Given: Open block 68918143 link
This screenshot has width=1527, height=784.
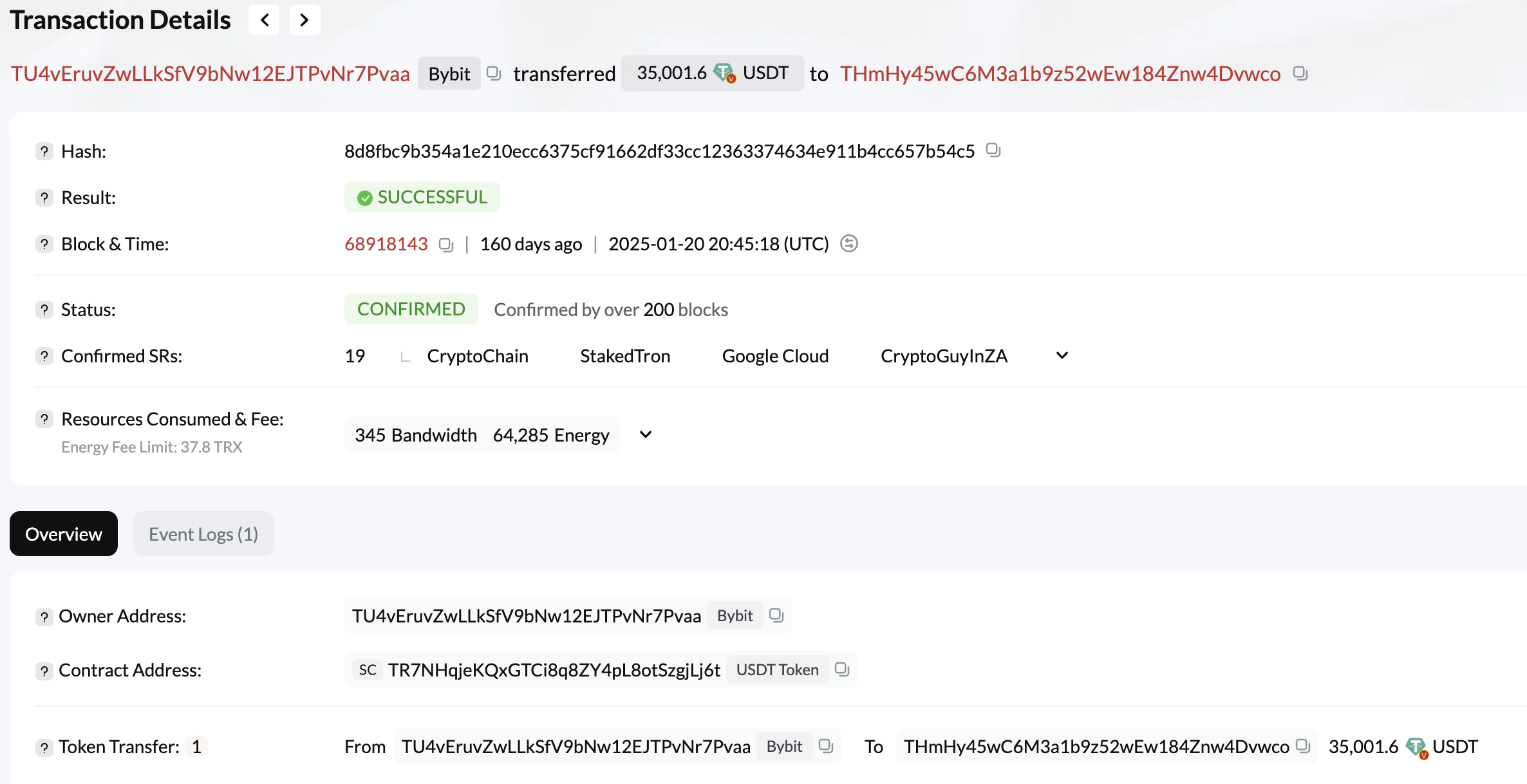Looking at the screenshot, I should click(386, 244).
